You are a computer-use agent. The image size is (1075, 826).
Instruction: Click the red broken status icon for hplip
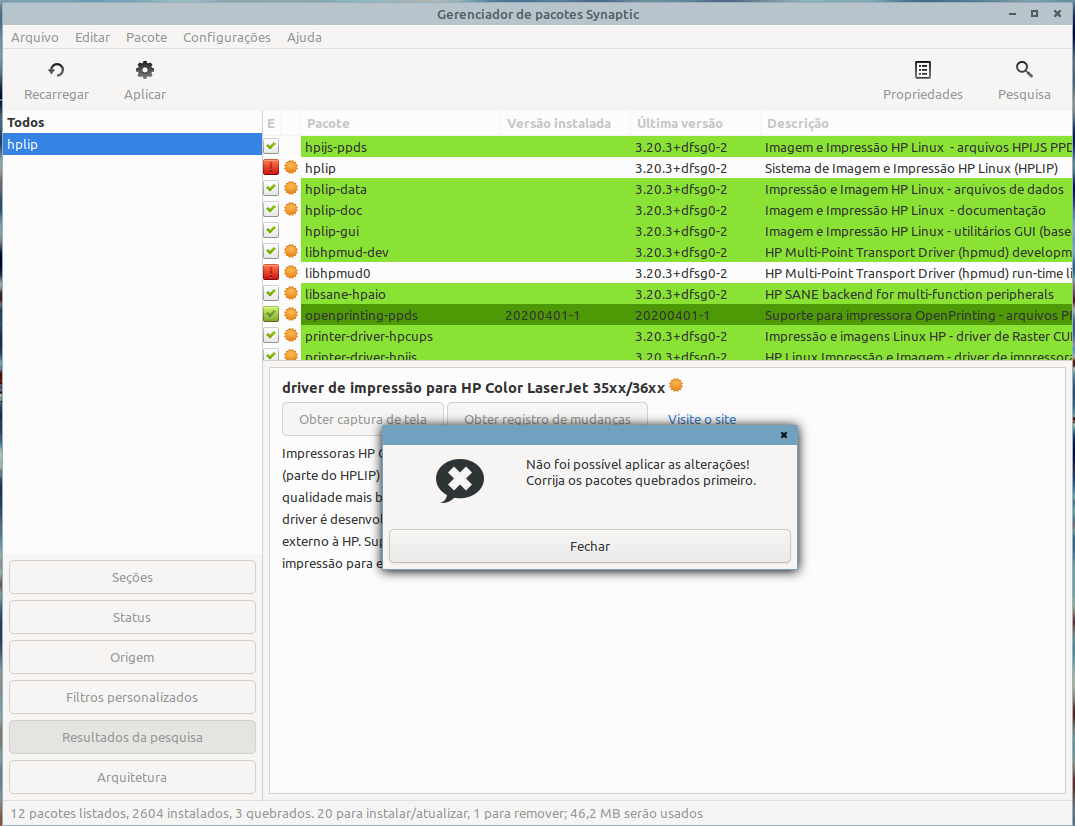pyautogui.click(x=271, y=167)
